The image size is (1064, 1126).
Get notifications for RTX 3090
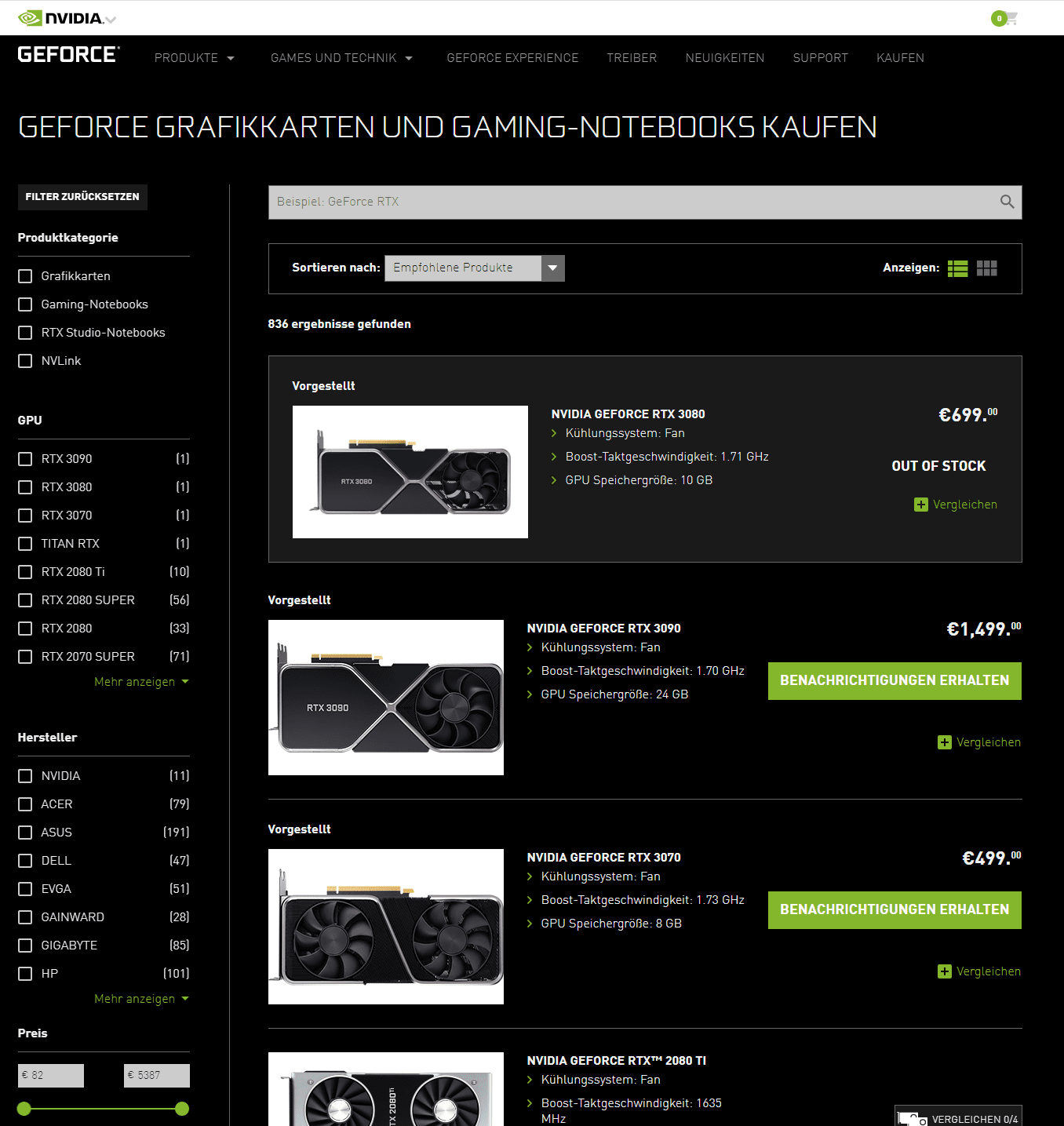895,681
